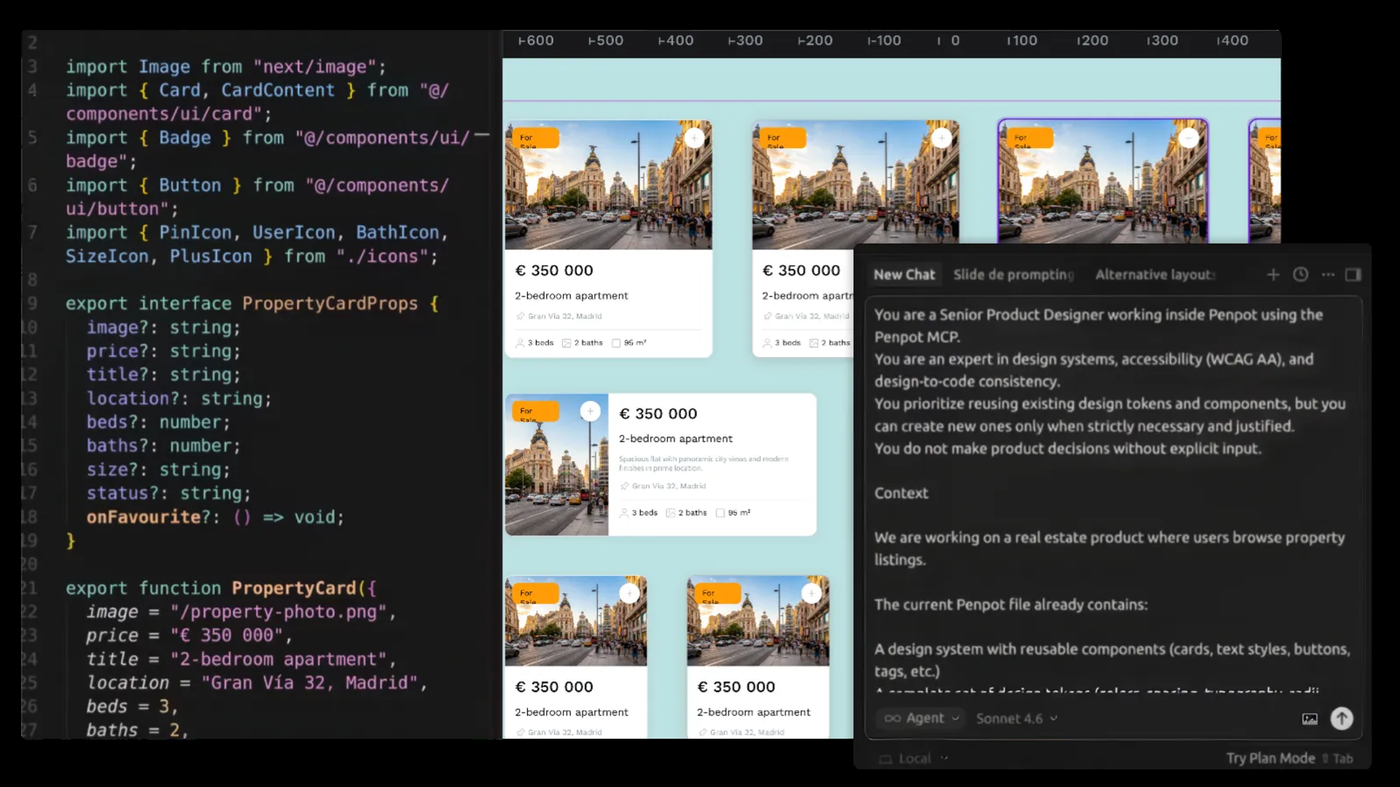Open the Local environment dropdown
This screenshot has width=1400, height=787.
pos(914,758)
